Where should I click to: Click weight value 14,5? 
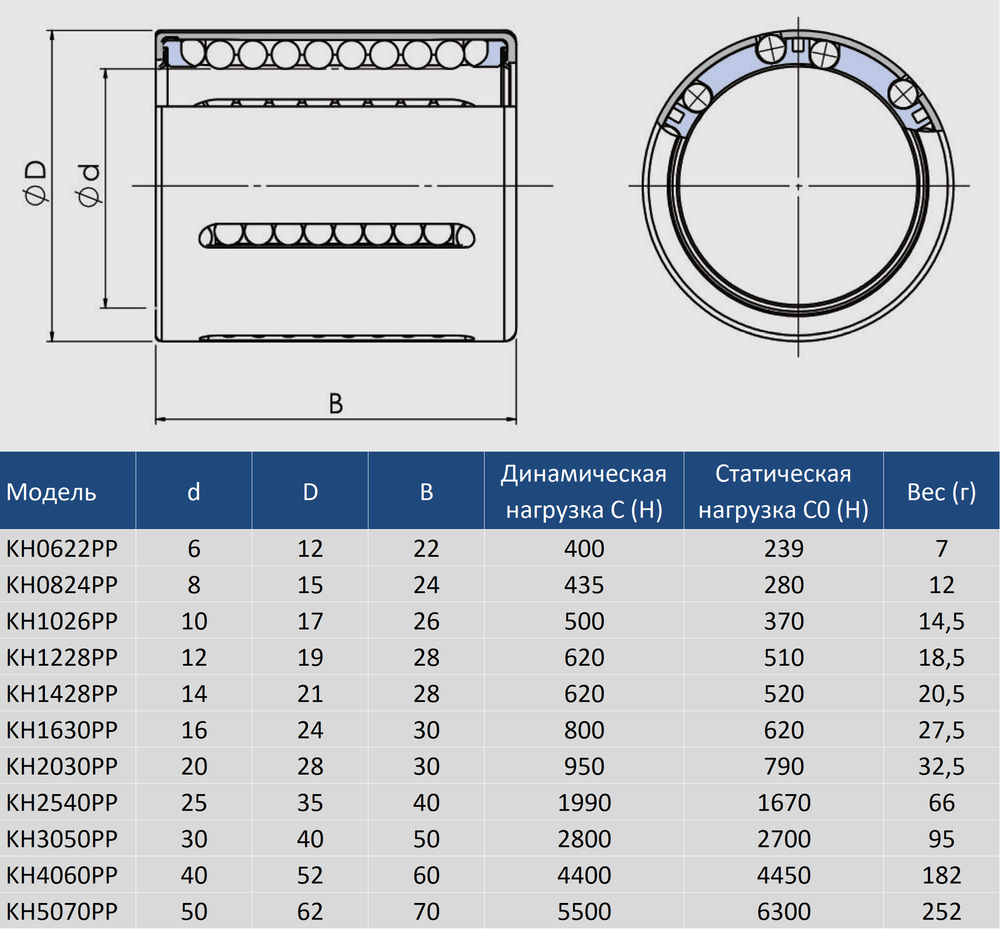pos(941,622)
